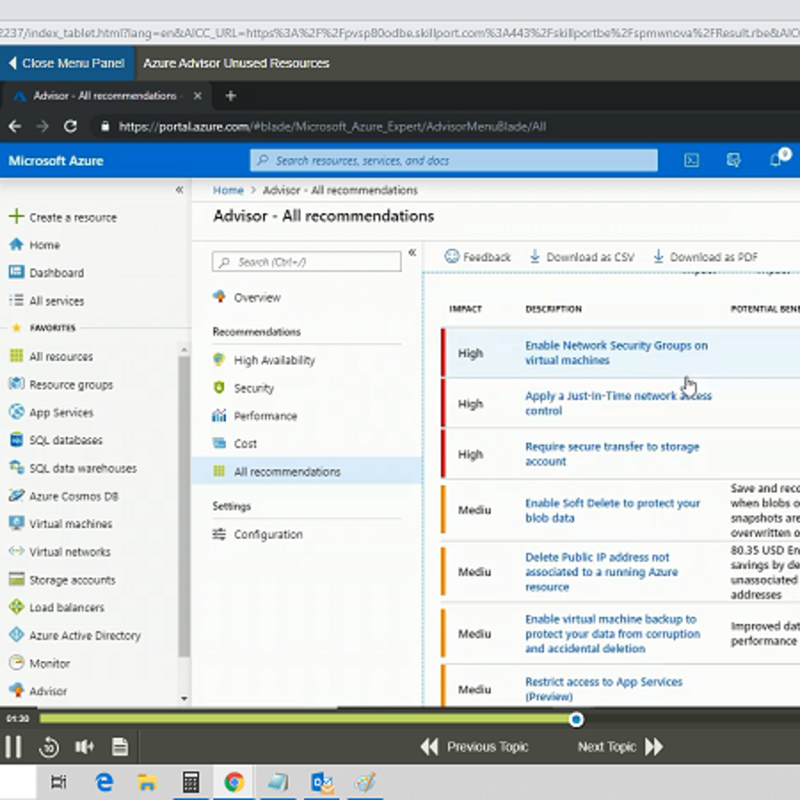
Task: Open Outlook from the taskbar
Action: [x=322, y=782]
